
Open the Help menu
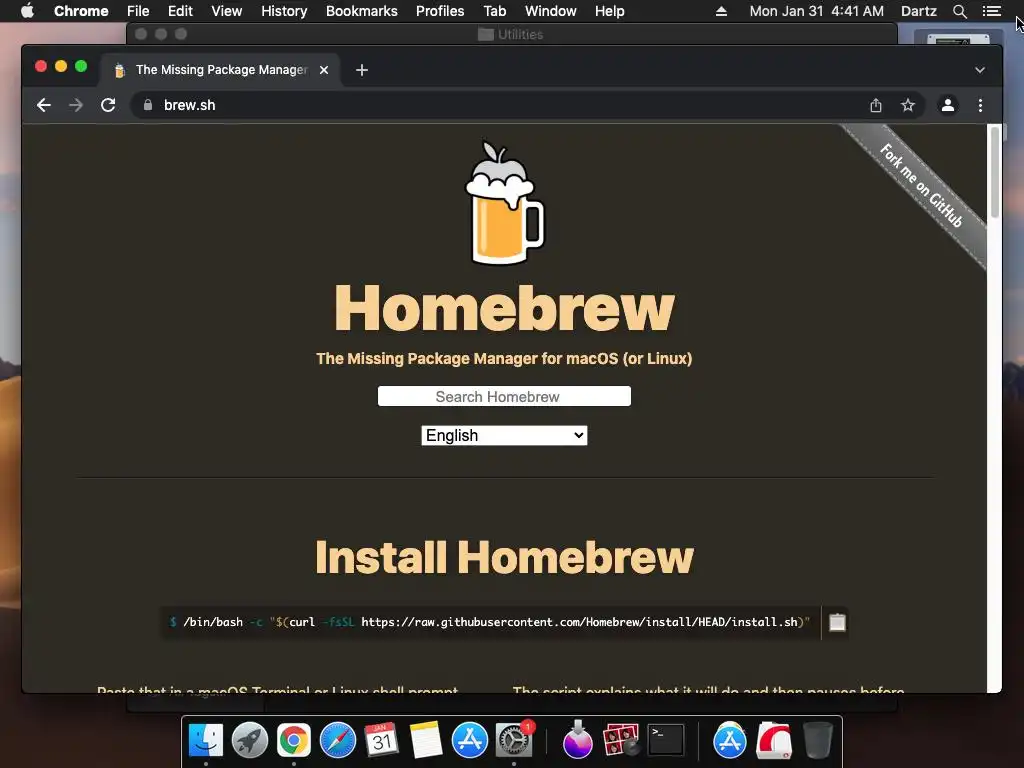click(x=609, y=11)
